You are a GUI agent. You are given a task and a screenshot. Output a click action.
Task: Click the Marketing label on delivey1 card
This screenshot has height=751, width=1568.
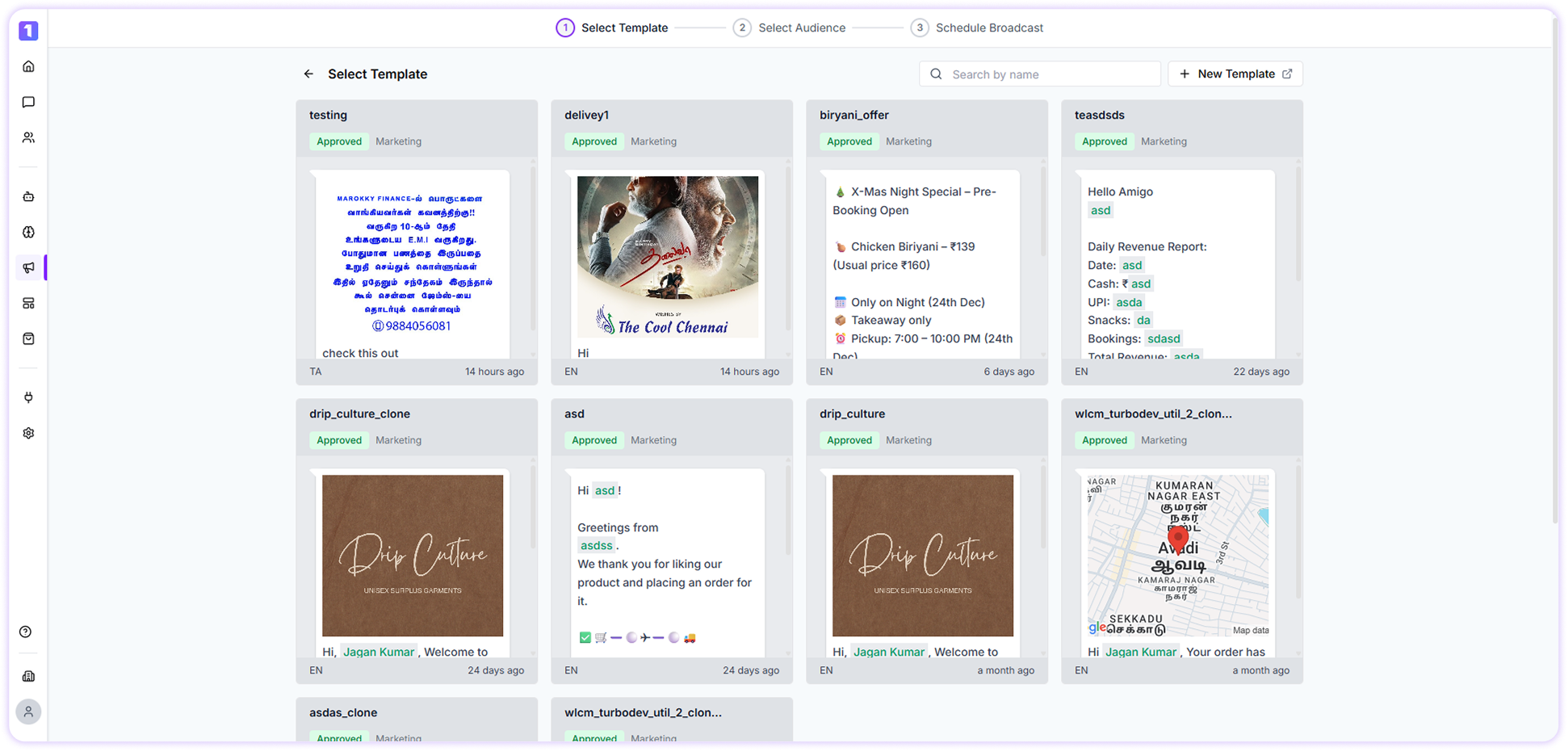(653, 141)
